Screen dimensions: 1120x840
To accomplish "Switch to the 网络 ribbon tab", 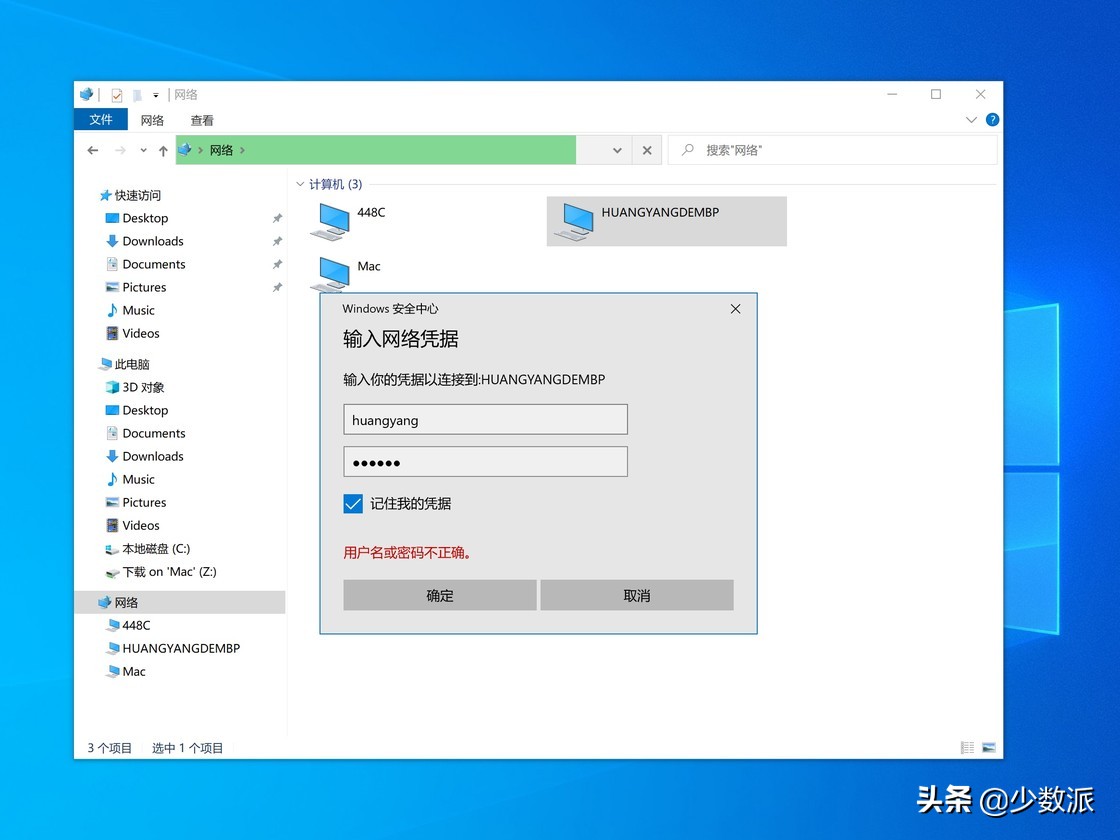I will point(151,120).
